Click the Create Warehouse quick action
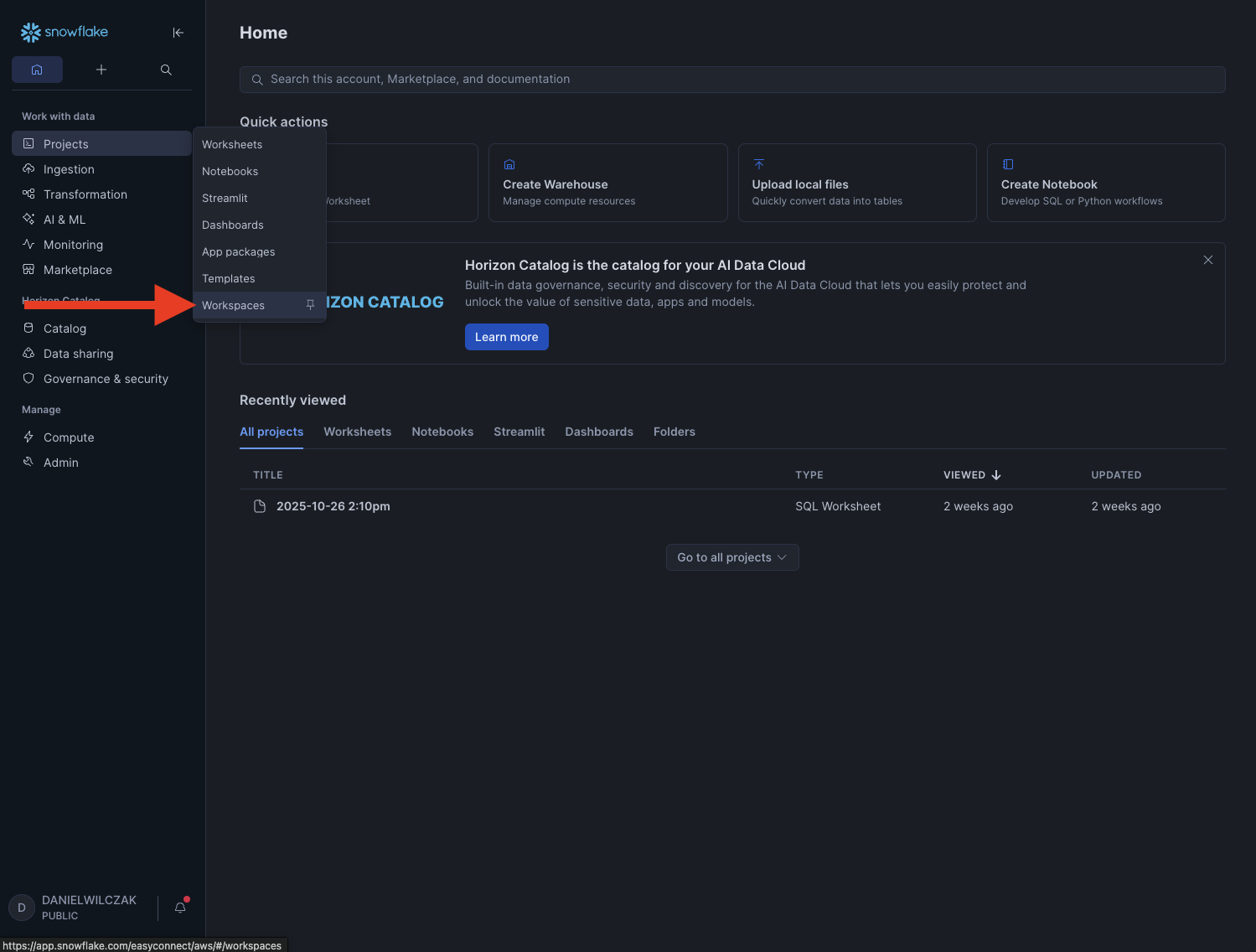 point(607,183)
